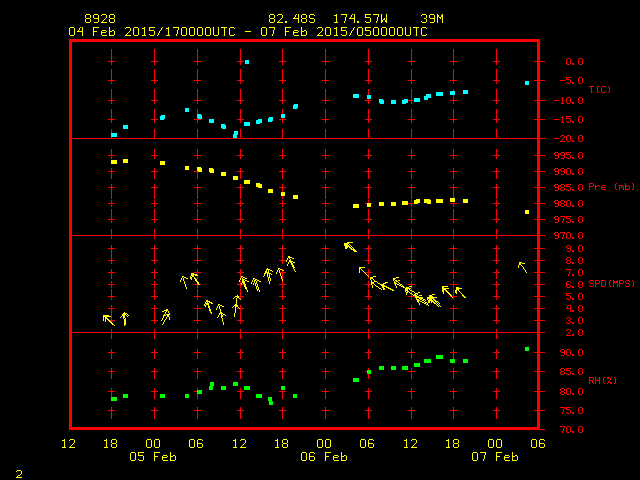Image resolution: width=640 pixels, height=480 pixels.
Task: Click the 7.0 wind speed tick label
Action: pos(574,273)
